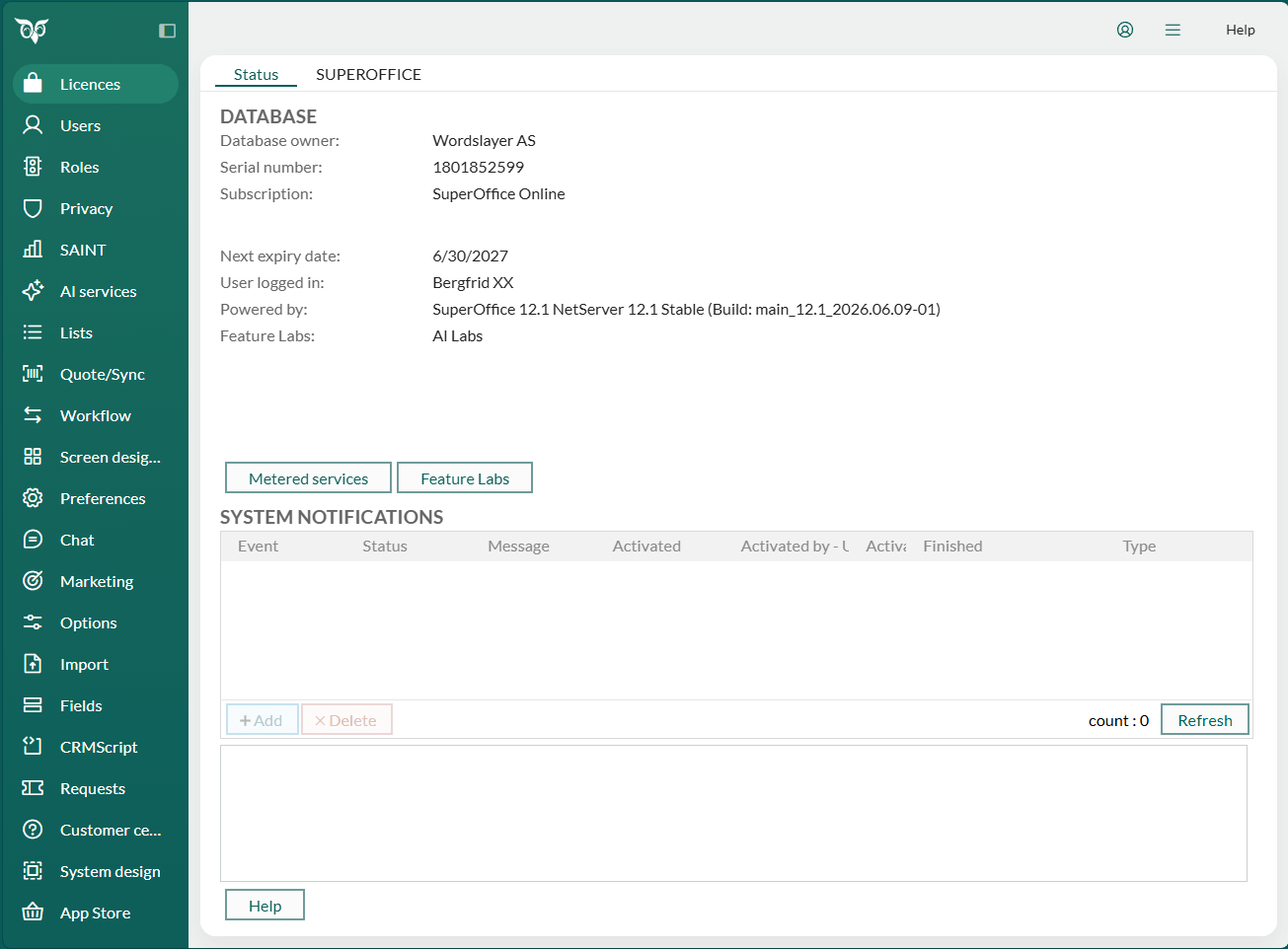
Task: Click the logged in user Bergfrid XX
Action: (473, 283)
